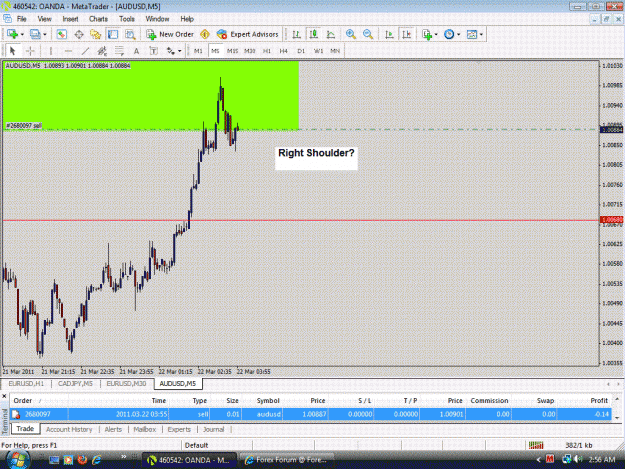Click the New Chart icon

tap(12, 34)
